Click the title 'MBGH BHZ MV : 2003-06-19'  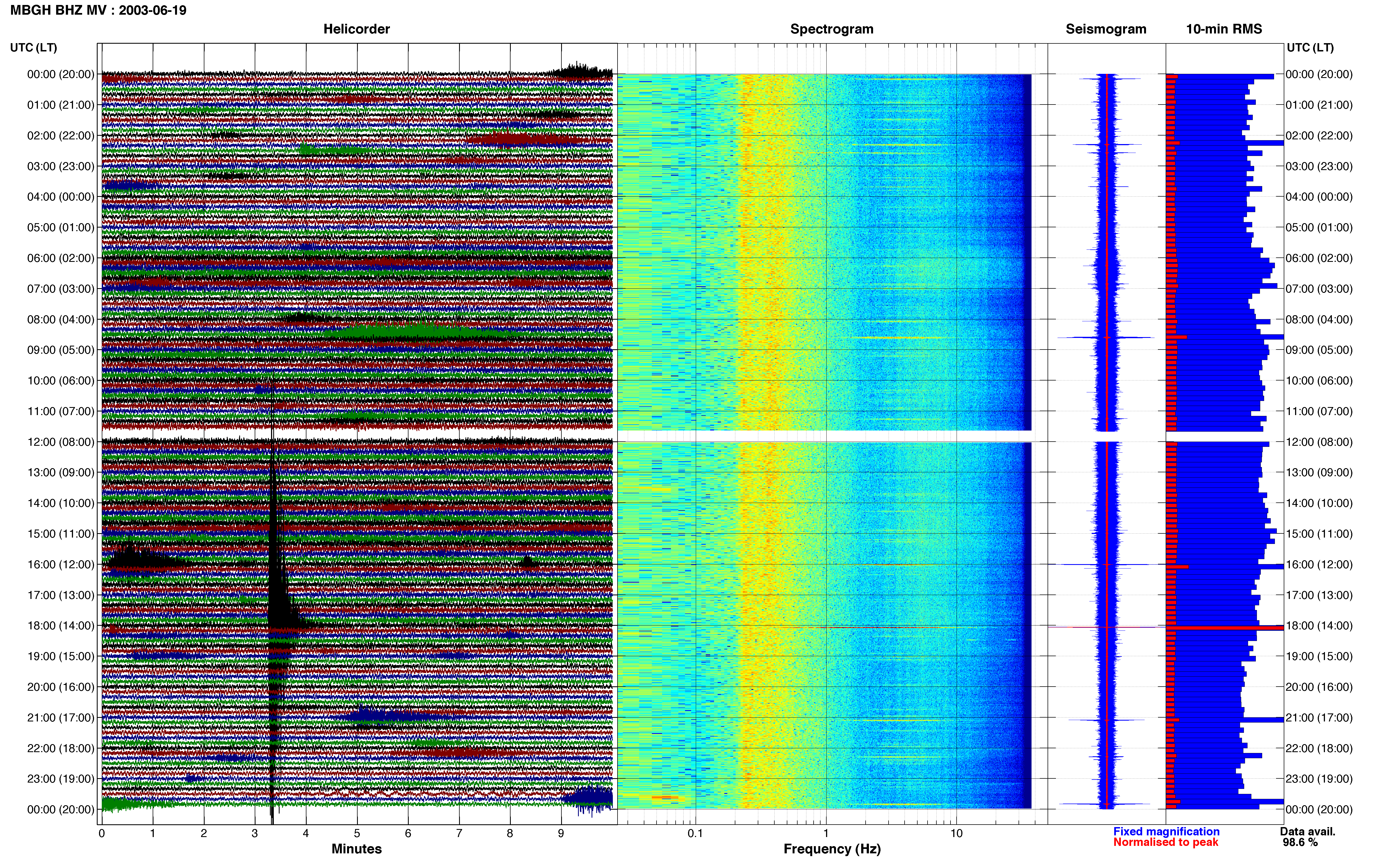98,10
